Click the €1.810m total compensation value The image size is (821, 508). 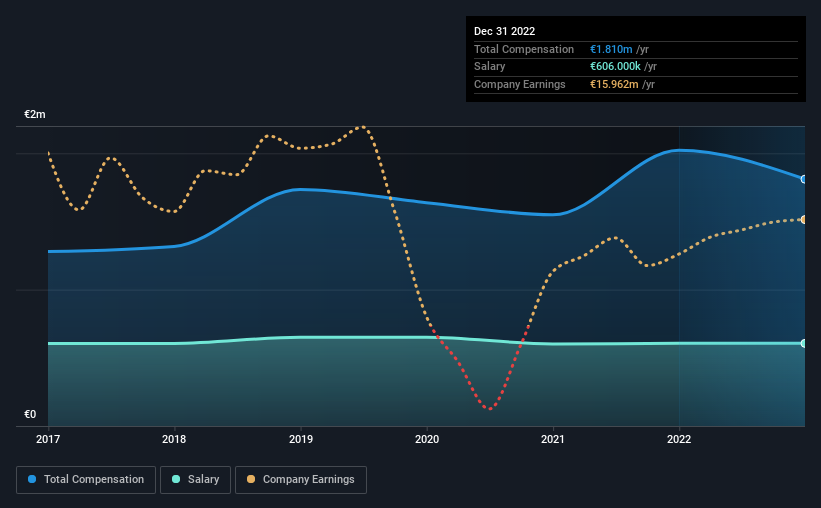coord(611,49)
